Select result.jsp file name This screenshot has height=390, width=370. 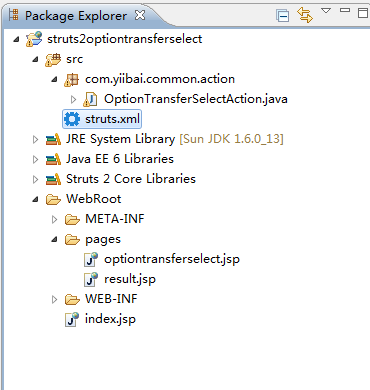[130, 280]
